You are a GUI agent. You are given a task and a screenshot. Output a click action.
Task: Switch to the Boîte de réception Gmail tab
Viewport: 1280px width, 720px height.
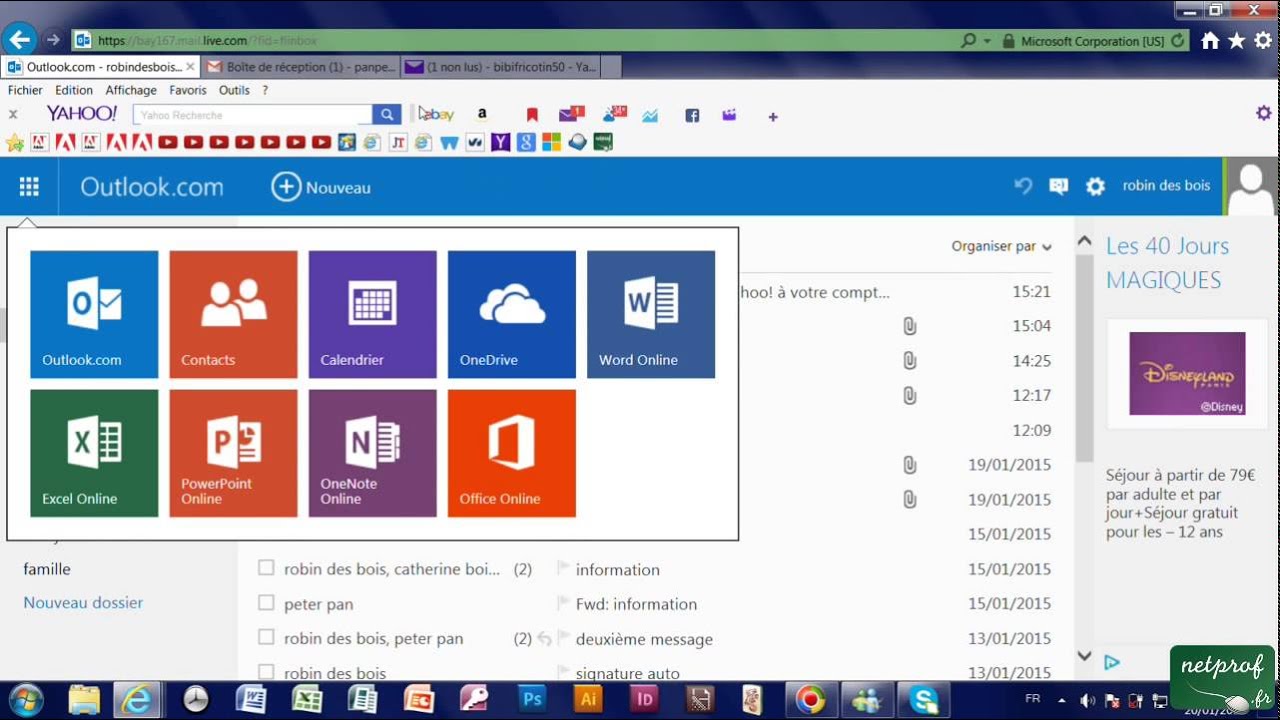(301, 67)
